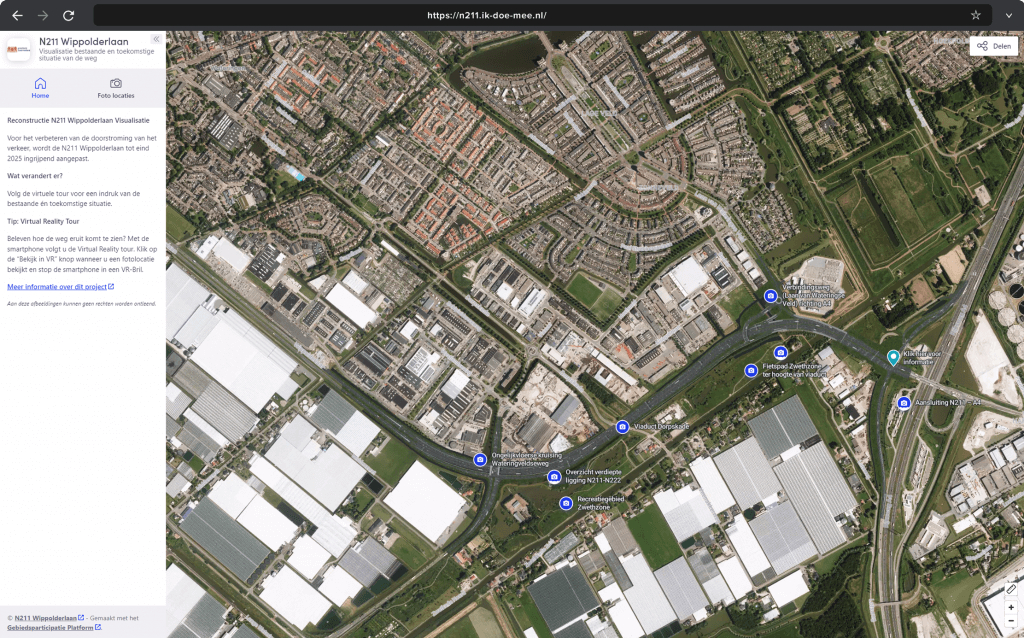This screenshot has height=638, width=1024.
Task: Open Verbindingsweg Laan van Wateringse Veld marker
Action: click(770, 296)
